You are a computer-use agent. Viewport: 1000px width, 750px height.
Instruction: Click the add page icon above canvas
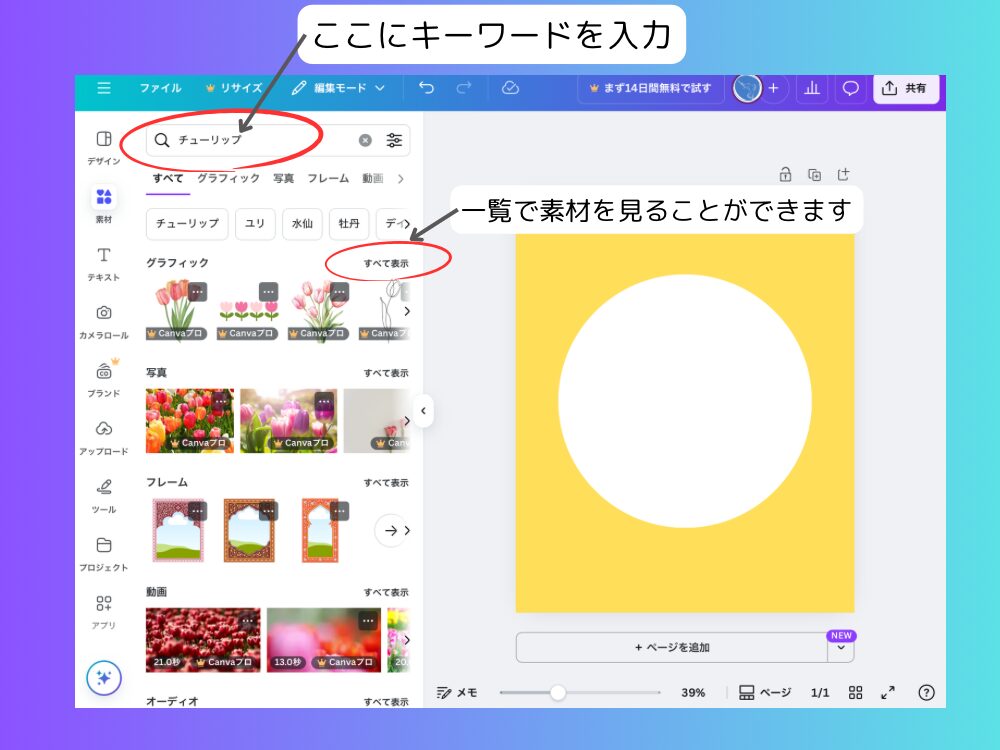[843, 174]
